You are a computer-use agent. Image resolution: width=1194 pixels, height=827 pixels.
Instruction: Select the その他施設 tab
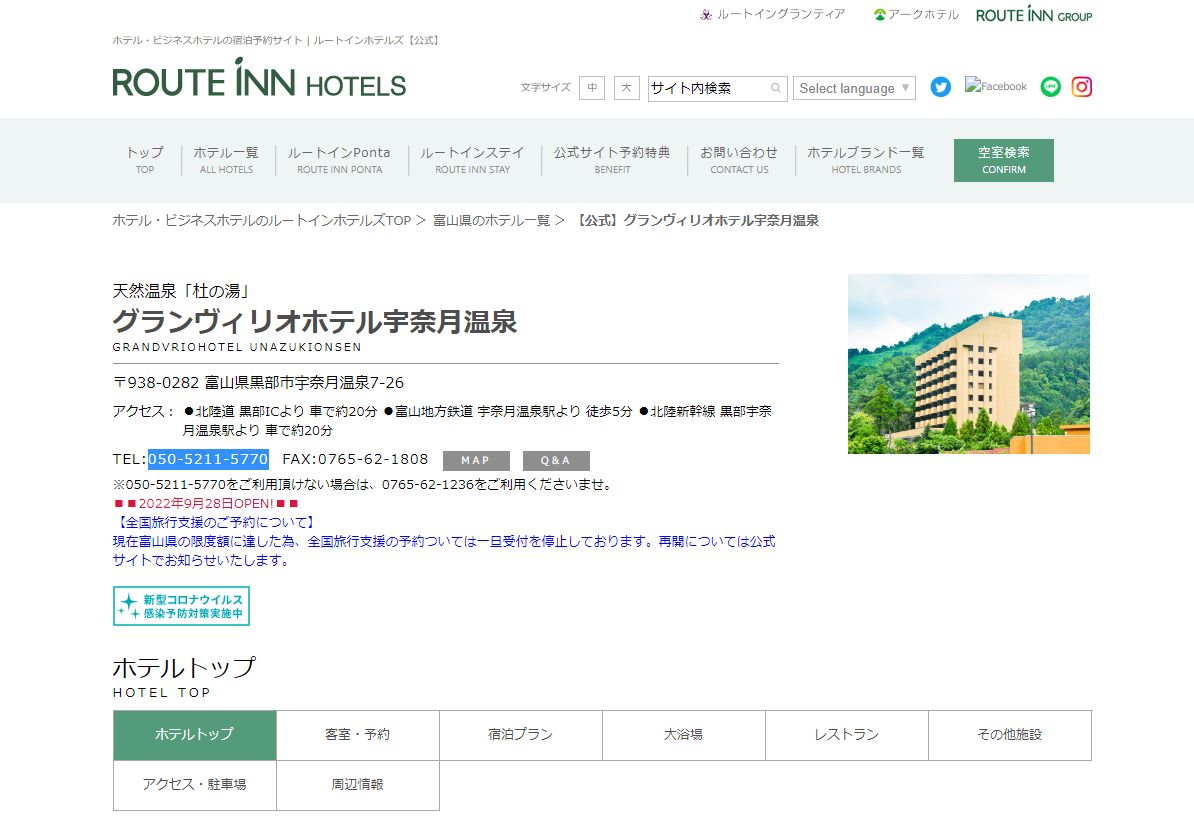(1009, 735)
